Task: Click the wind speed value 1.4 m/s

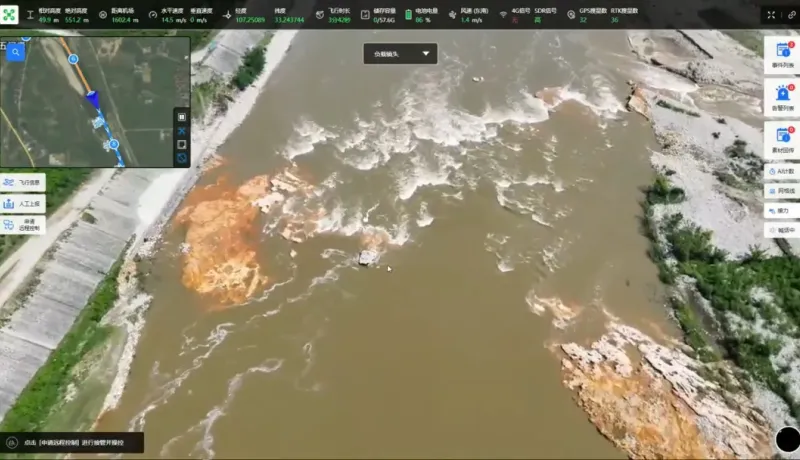Action: 471,20
